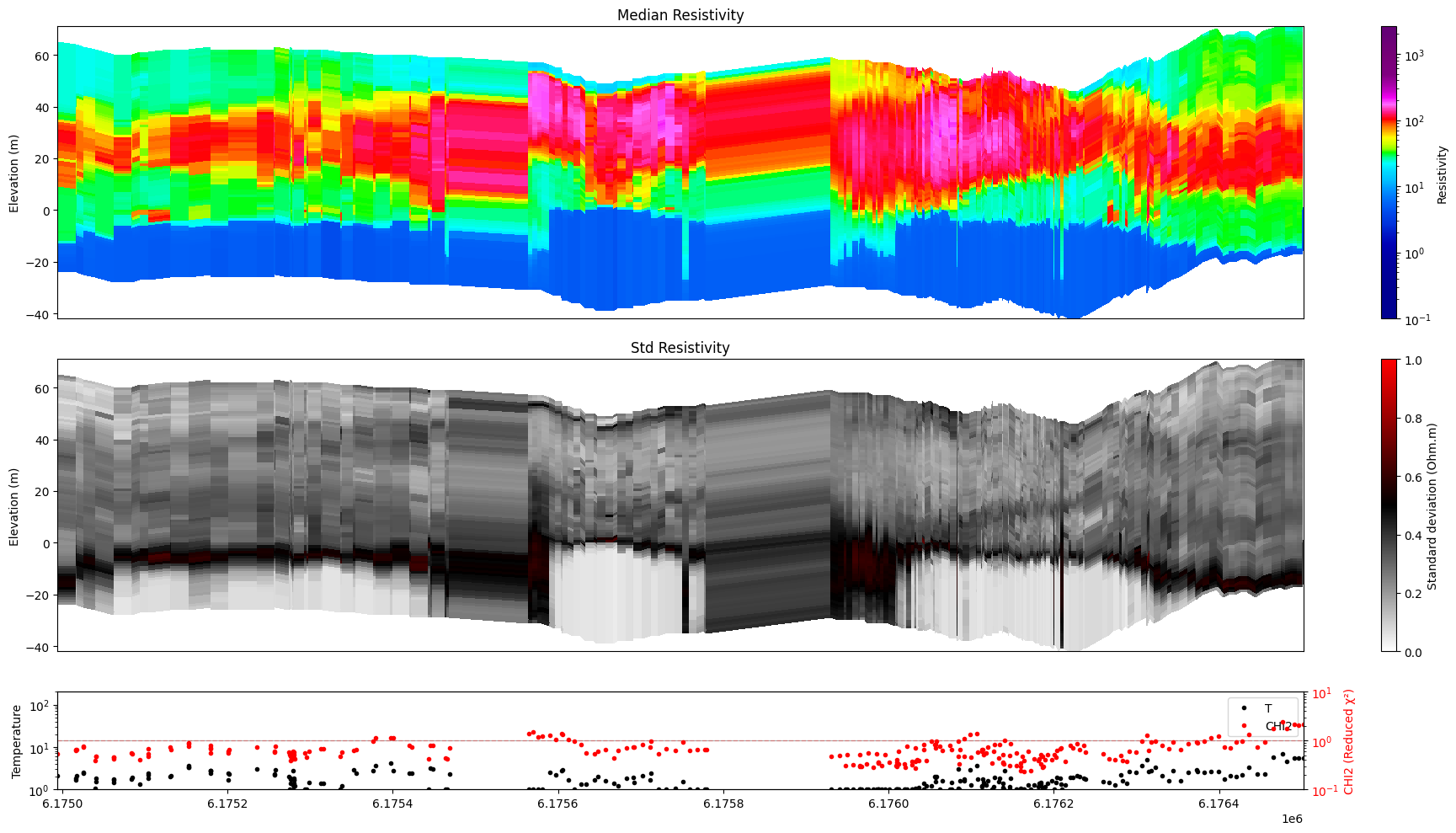Select the 6.1758 x-axis tick label
Viewport: 1456px width, 833px height.
point(723,804)
